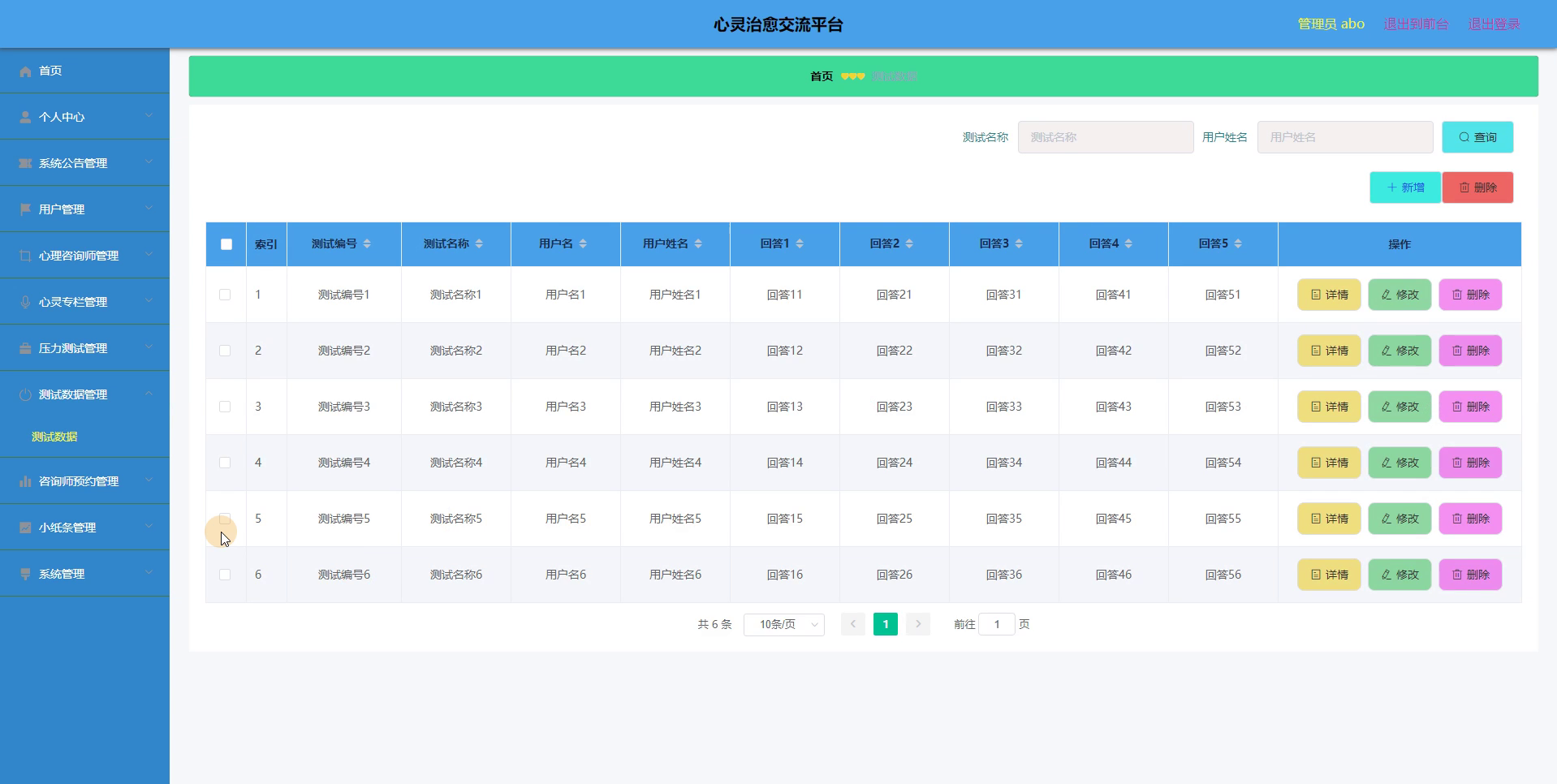Expand the 个人中心 menu chevron
1557x784 pixels.
tap(149, 116)
